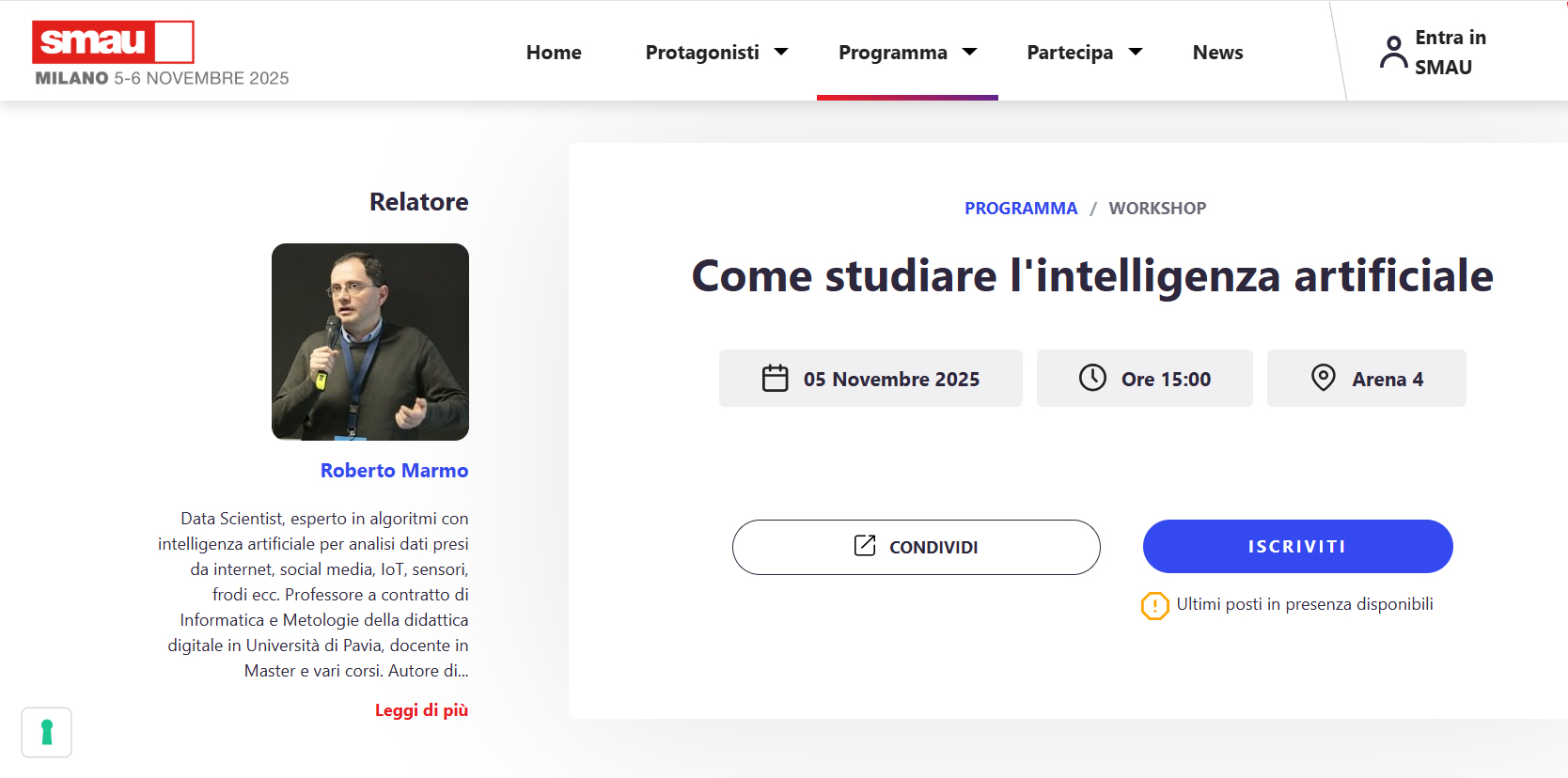
Task: Click the CONDIVIDI share button
Action: (916, 547)
